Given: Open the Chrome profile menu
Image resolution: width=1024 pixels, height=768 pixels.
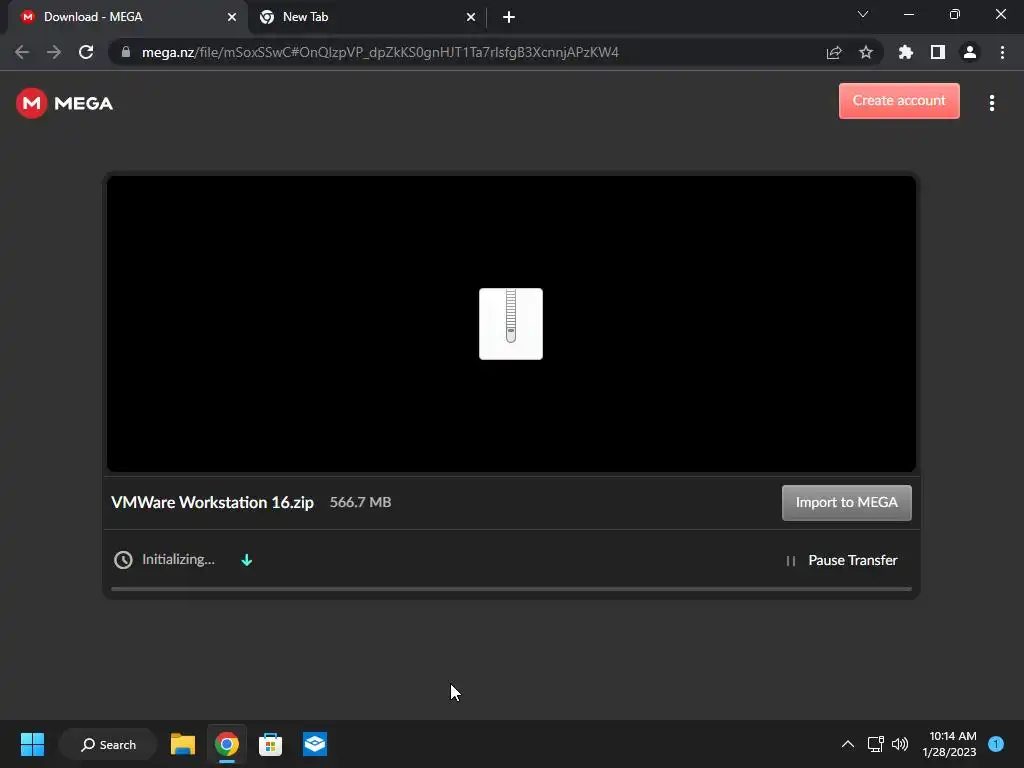Looking at the screenshot, I should pyautogui.click(x=970, y=52).
